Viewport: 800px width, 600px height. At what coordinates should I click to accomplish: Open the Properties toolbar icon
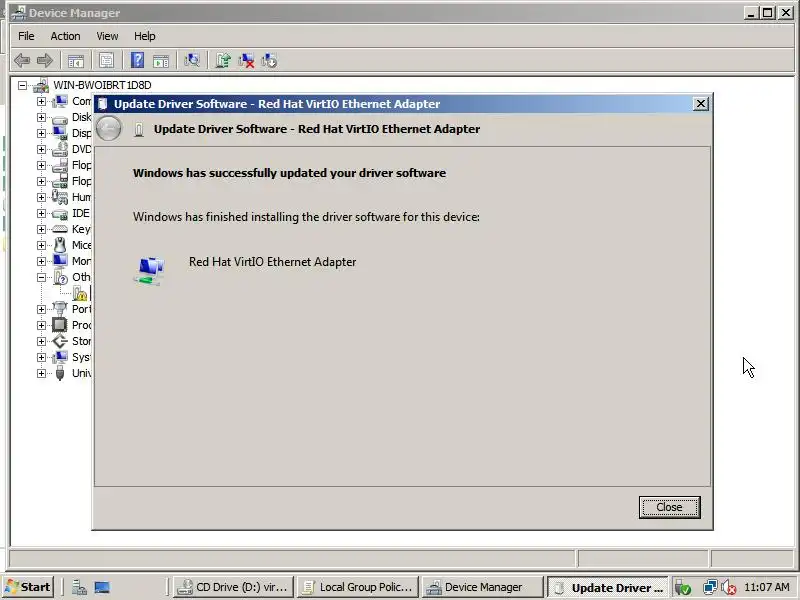click(x=106, y=61)
